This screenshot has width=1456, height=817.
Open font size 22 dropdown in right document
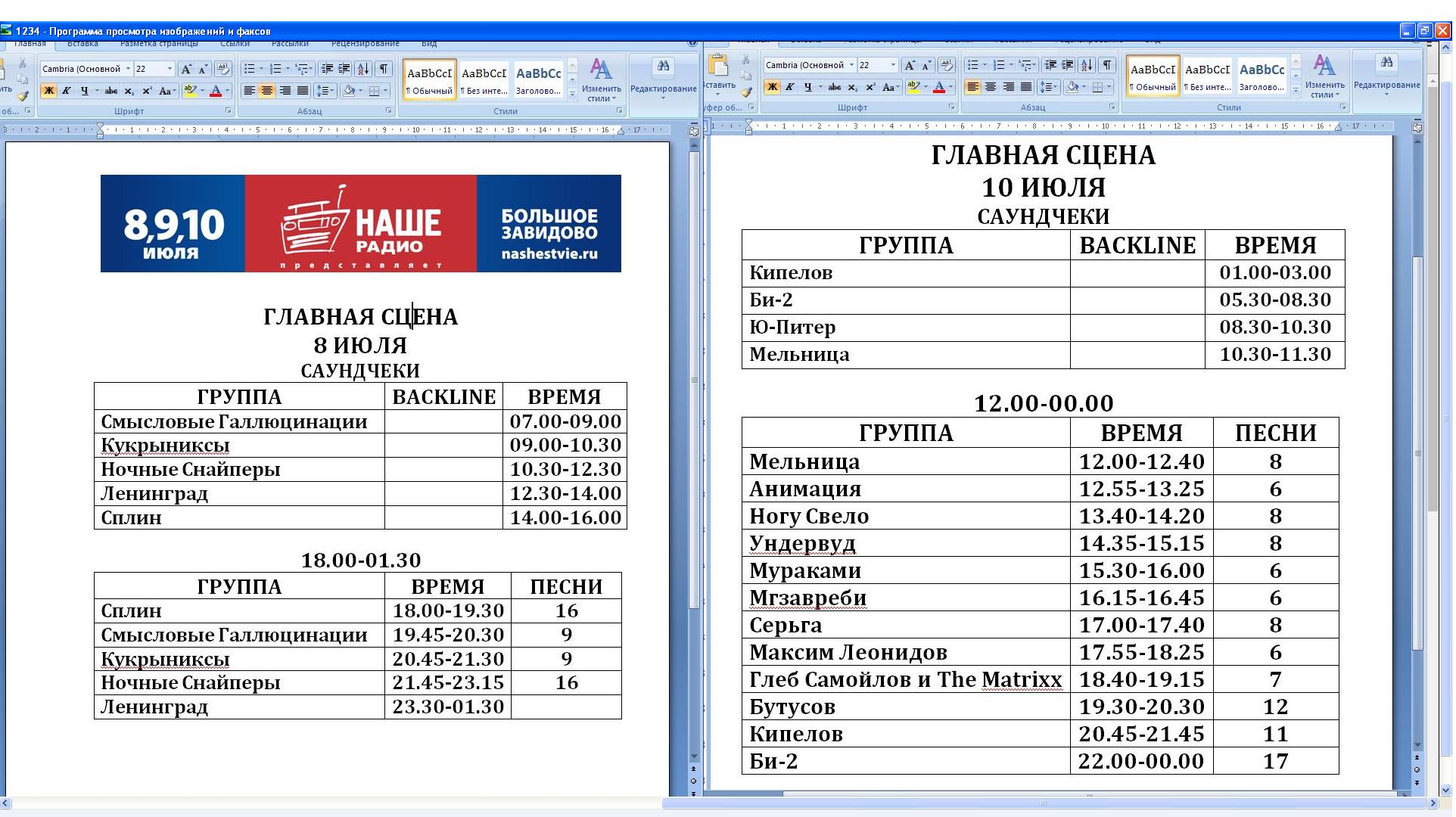click(893, 65)
